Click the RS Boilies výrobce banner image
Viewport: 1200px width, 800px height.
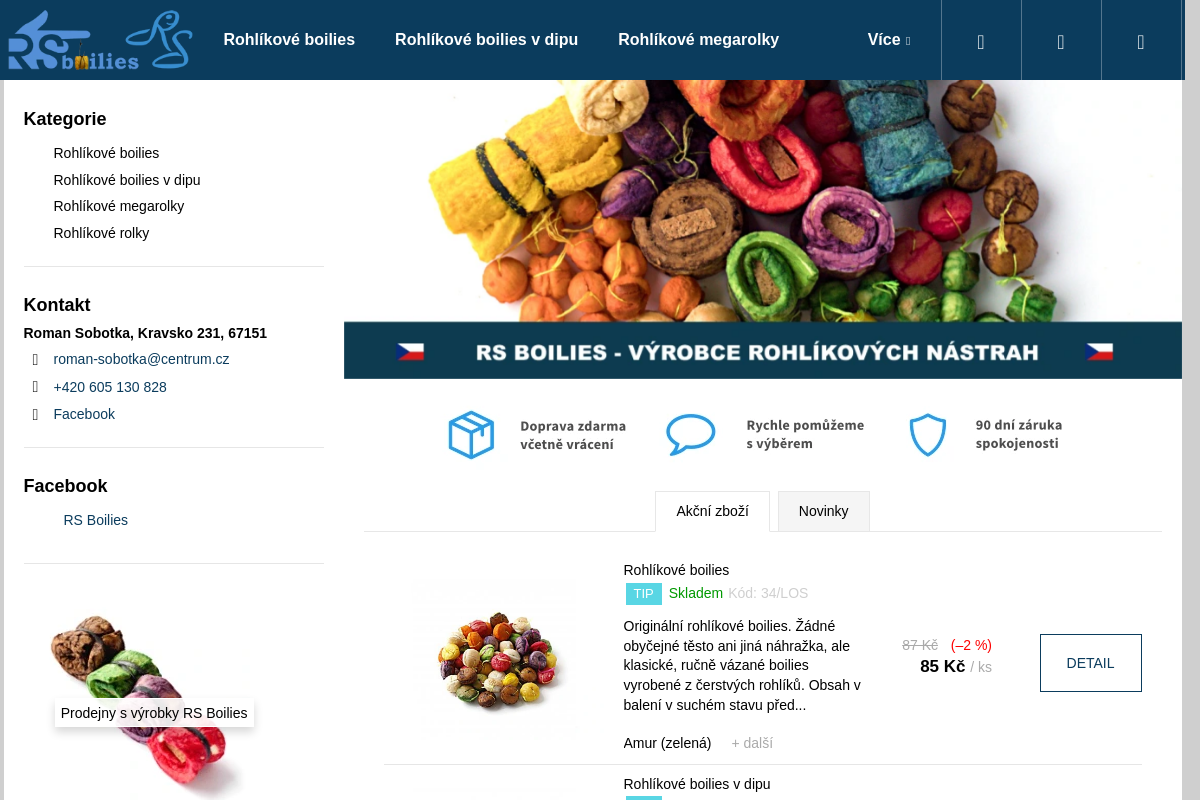pyautogui.click(x=763, y=229)
